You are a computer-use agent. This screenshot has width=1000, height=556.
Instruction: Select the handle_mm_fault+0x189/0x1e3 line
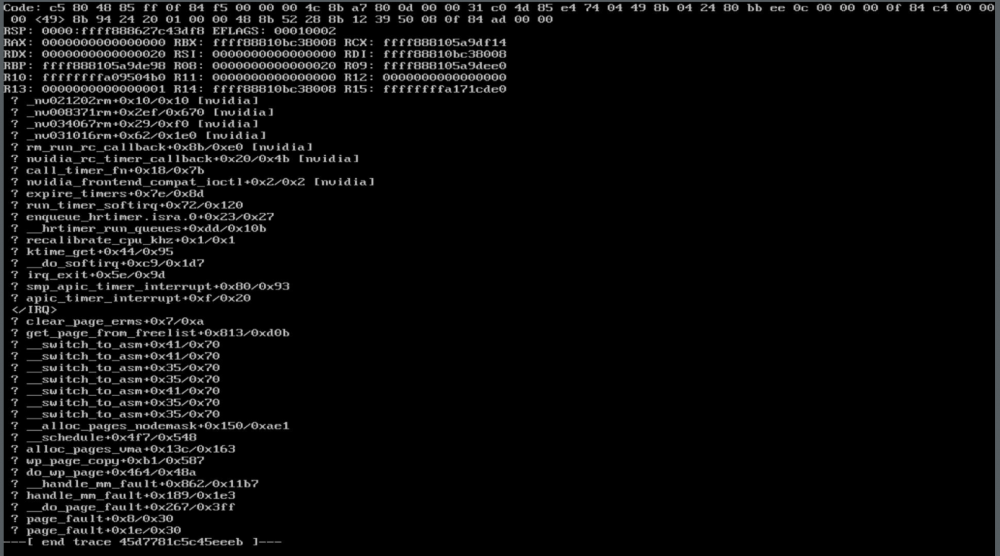point(123,495)
